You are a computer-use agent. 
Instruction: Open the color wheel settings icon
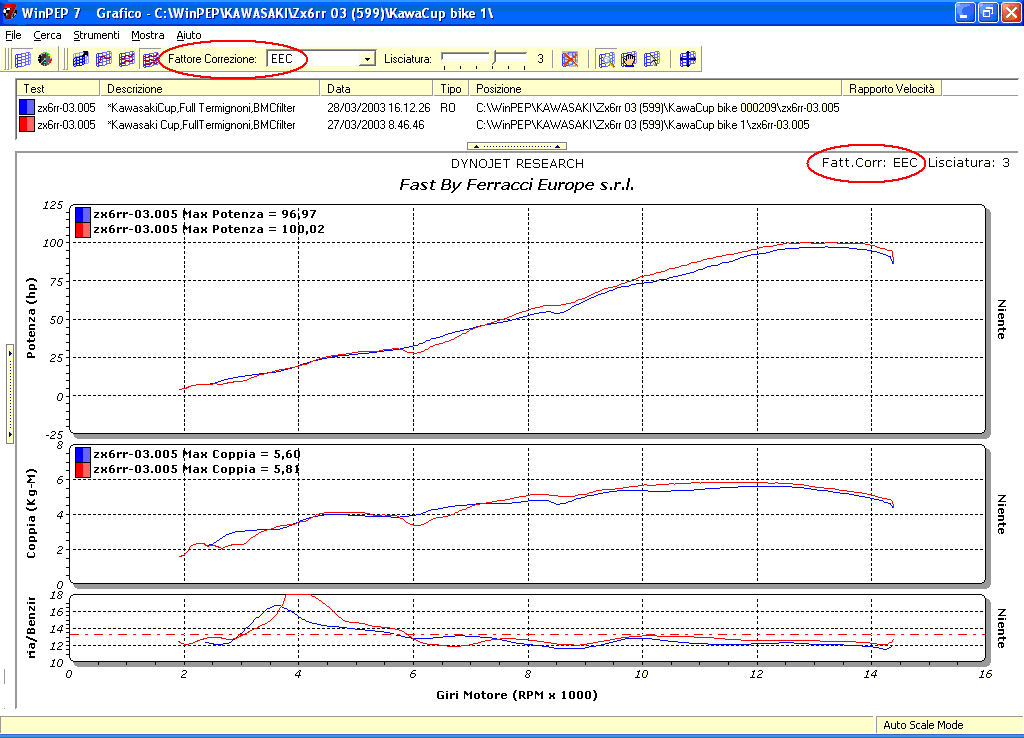(44, 59)
